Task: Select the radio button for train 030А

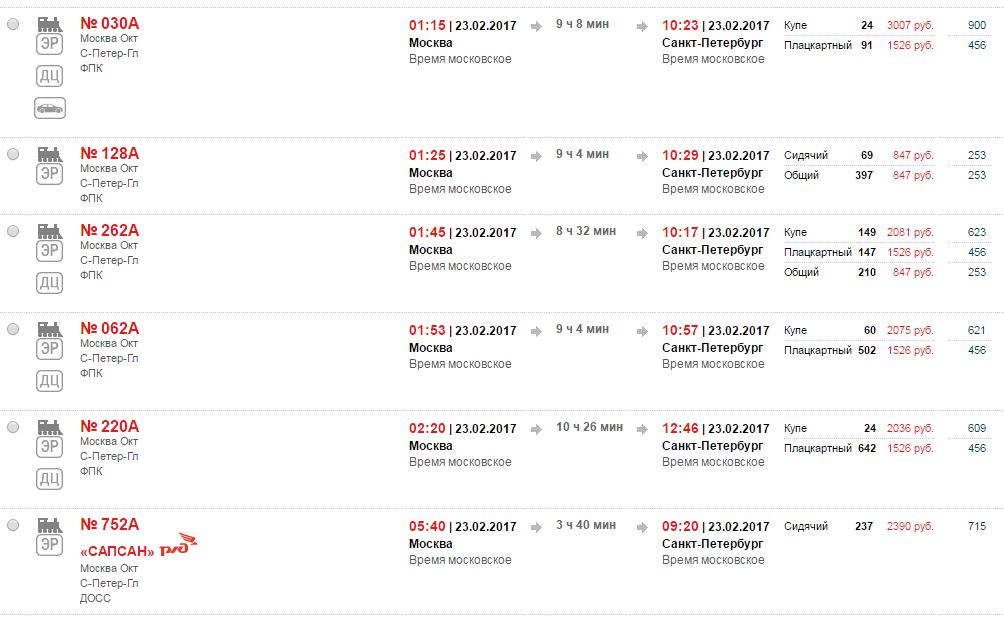Action: coord(13,24)
